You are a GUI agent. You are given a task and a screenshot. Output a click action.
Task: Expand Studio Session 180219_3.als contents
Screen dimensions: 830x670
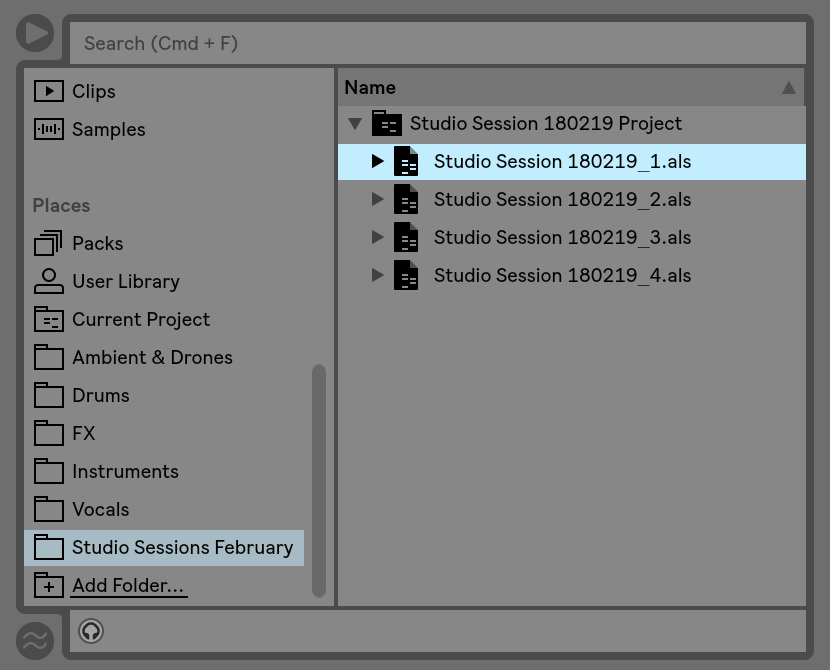pyautogui.click(x=377, y=237)
